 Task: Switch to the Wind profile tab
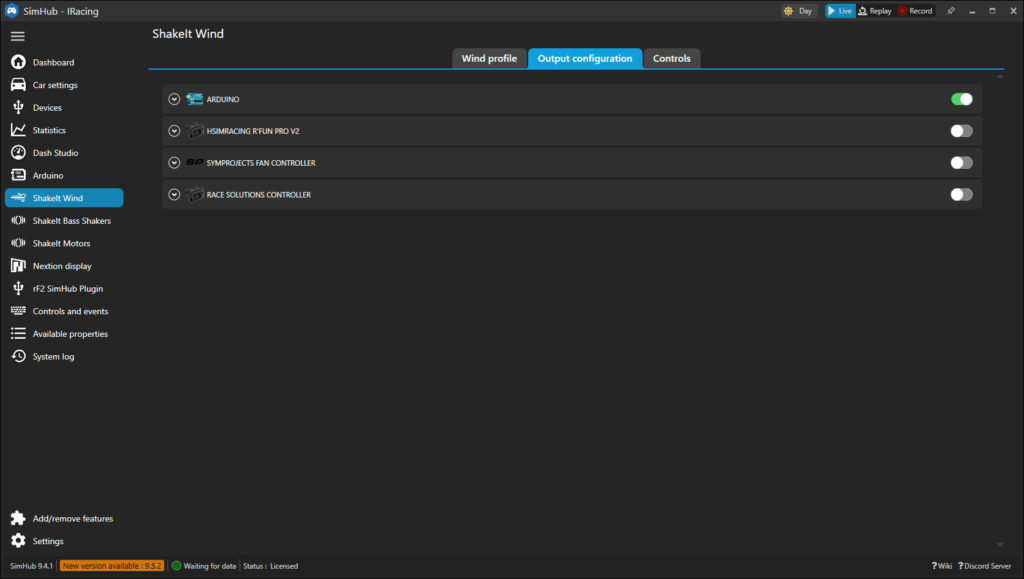pos(489,59)
